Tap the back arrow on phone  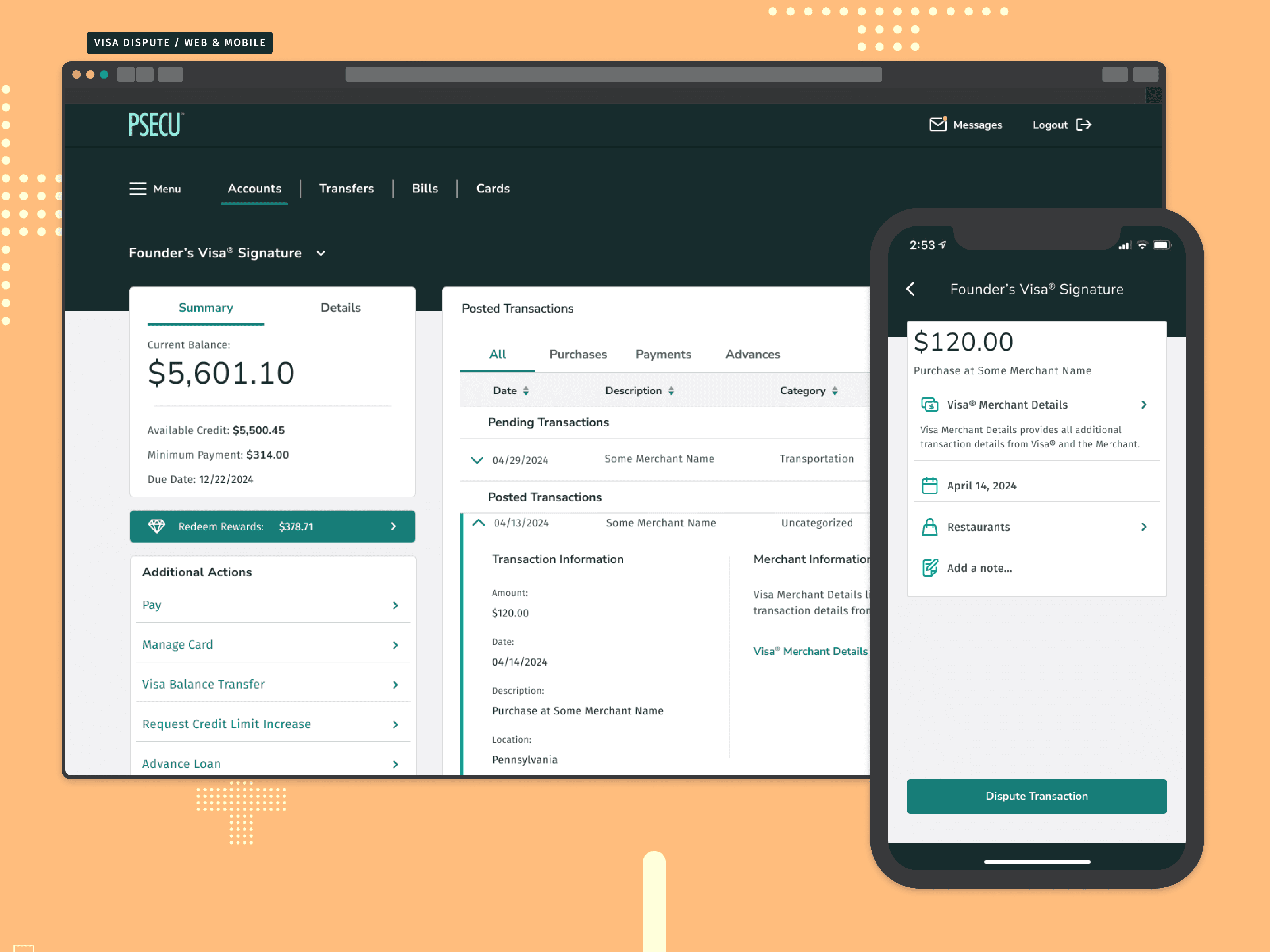pos(911,289)
